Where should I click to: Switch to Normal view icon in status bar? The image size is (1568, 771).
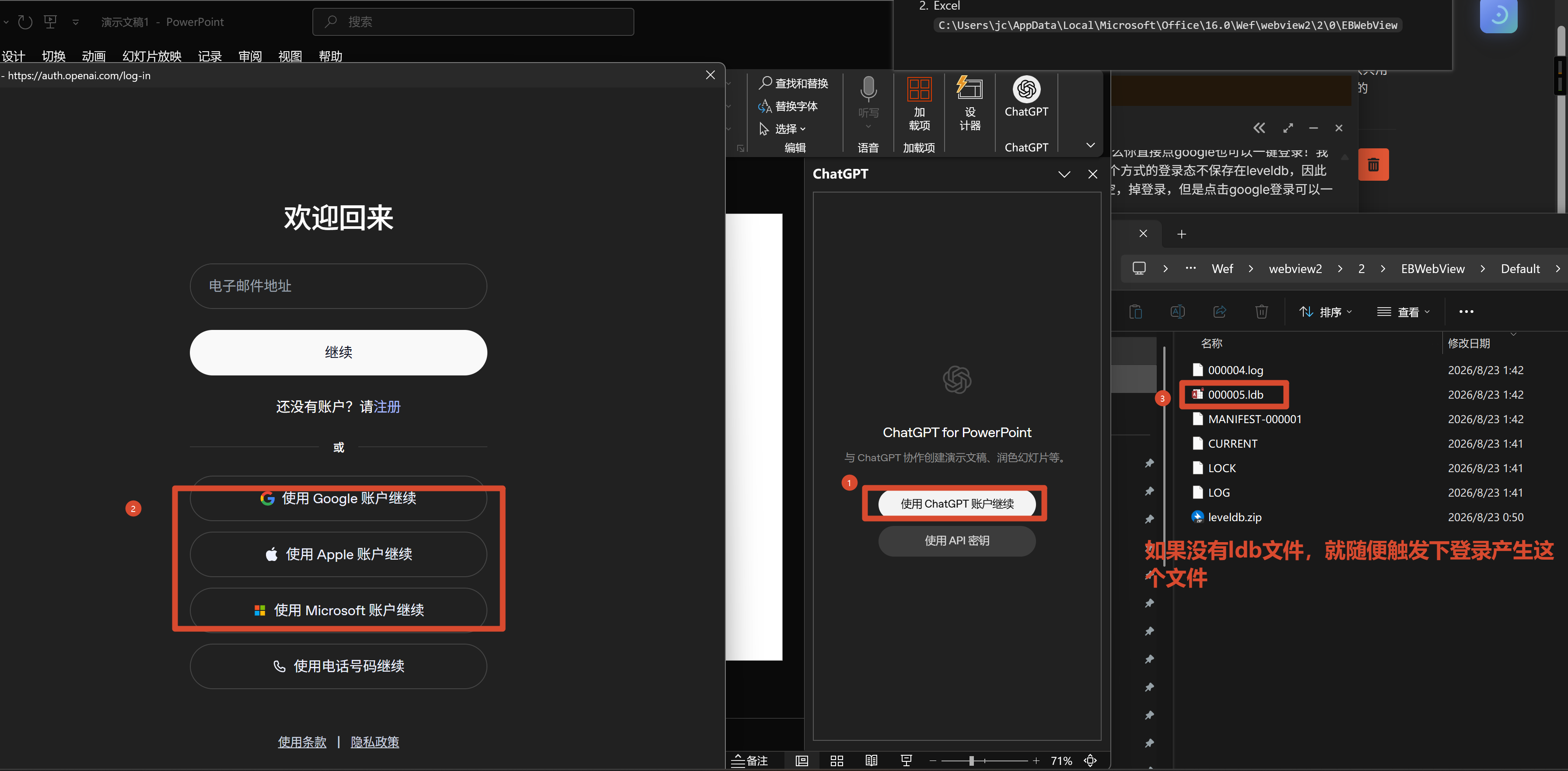(x=801, y=760)
